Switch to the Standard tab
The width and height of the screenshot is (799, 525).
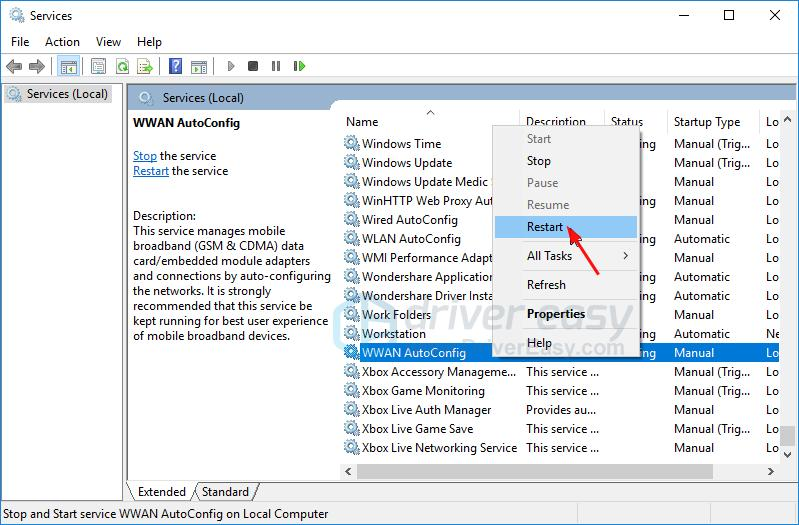(225, 492)
